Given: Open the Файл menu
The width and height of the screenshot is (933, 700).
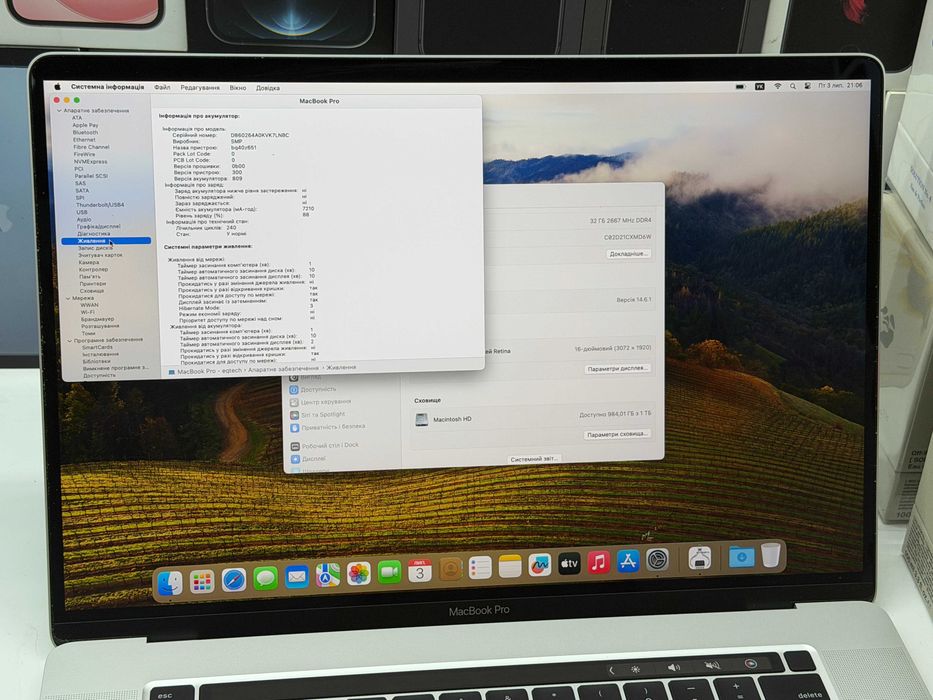Looking at the screenshot, I should (162, 88).
